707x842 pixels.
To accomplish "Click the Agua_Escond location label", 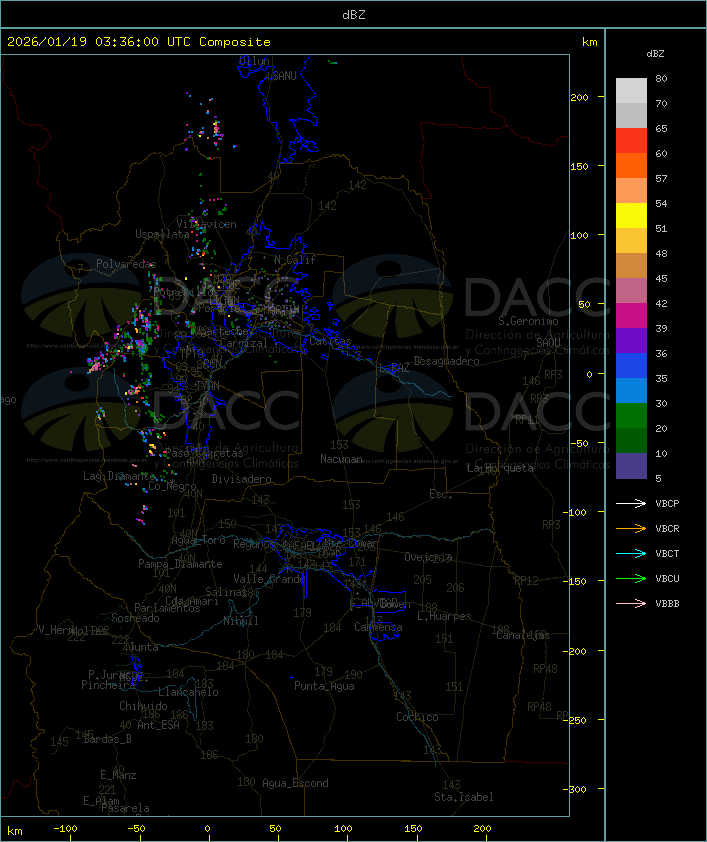I will click(295, 783).
